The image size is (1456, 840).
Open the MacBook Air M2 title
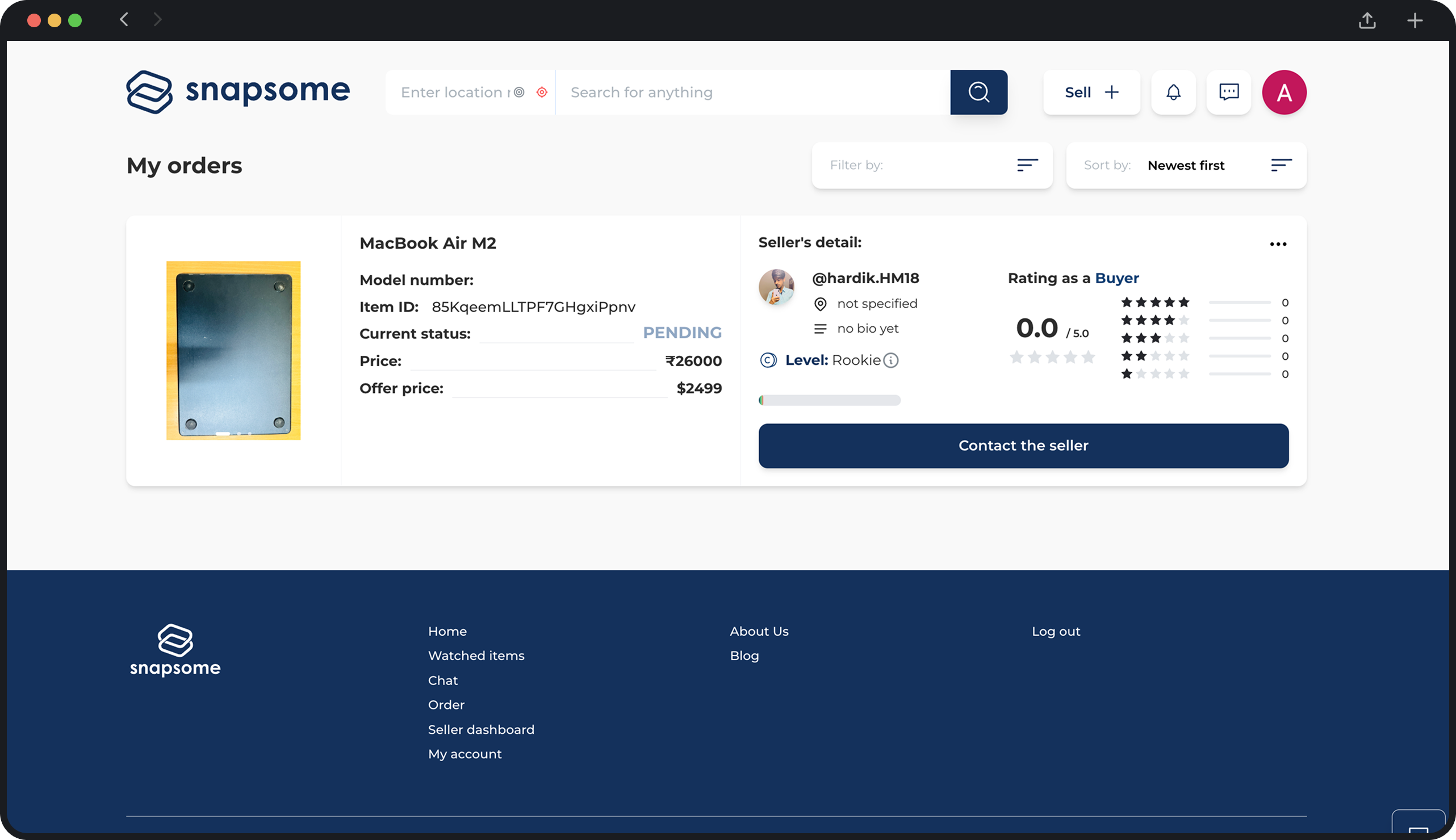click(x=428, y=243)
